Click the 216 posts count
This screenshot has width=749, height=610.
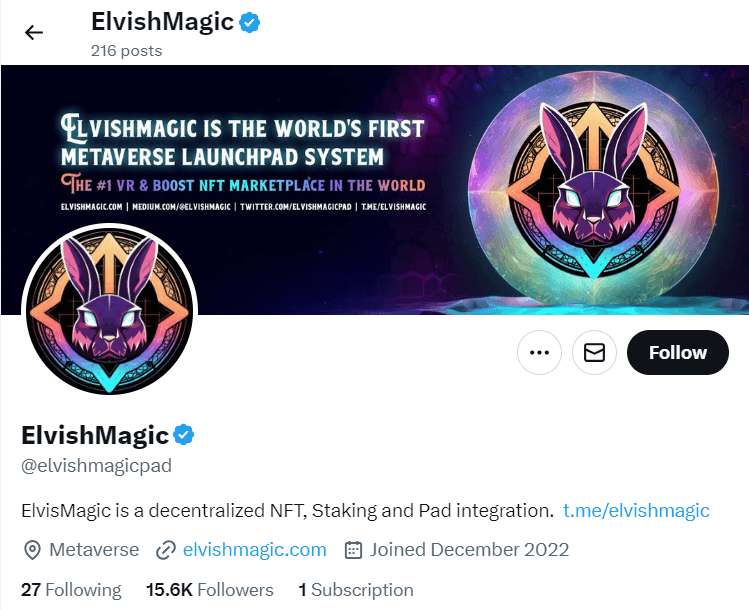click(126, 50)
